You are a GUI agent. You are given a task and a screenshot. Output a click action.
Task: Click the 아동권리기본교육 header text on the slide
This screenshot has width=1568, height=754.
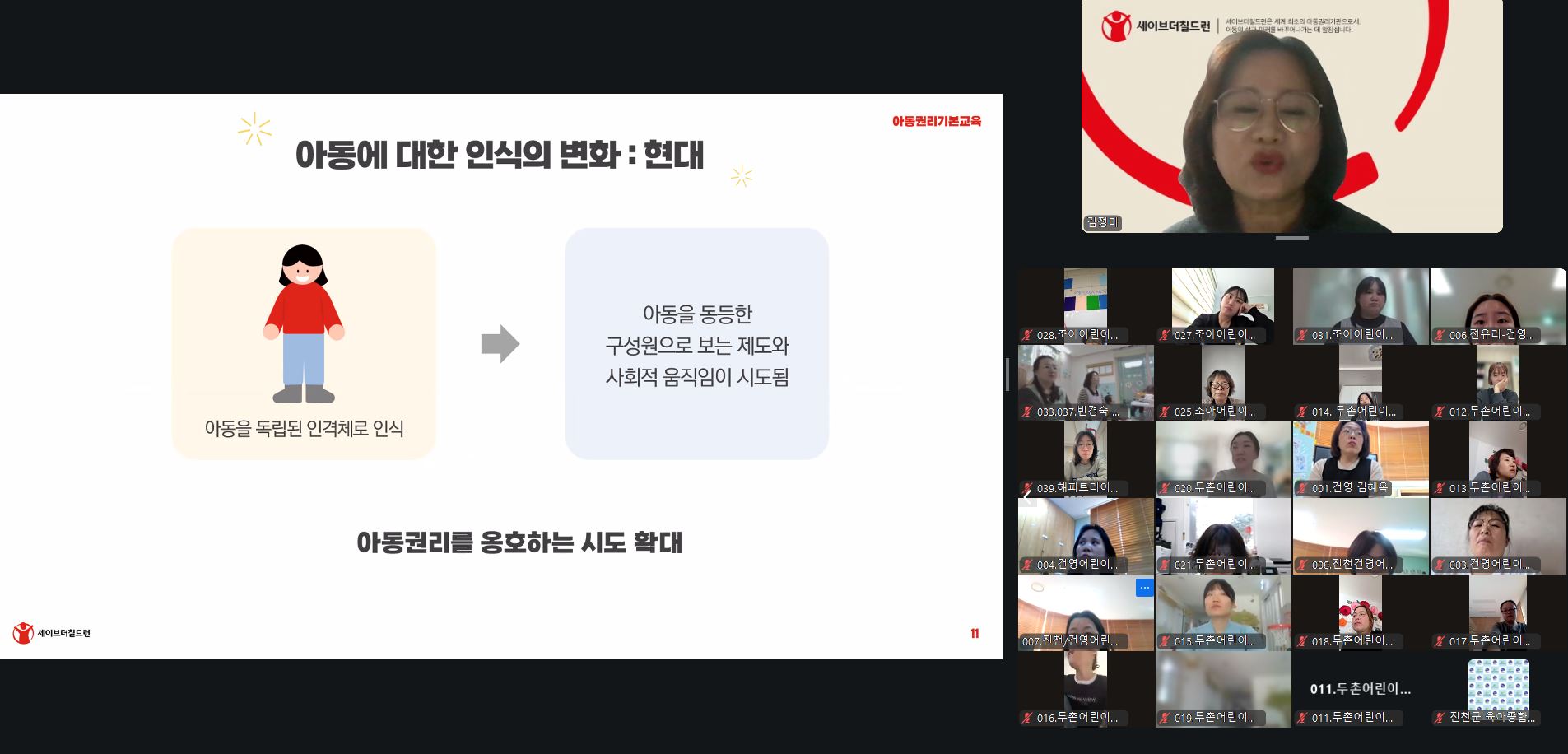pos(936,121)
